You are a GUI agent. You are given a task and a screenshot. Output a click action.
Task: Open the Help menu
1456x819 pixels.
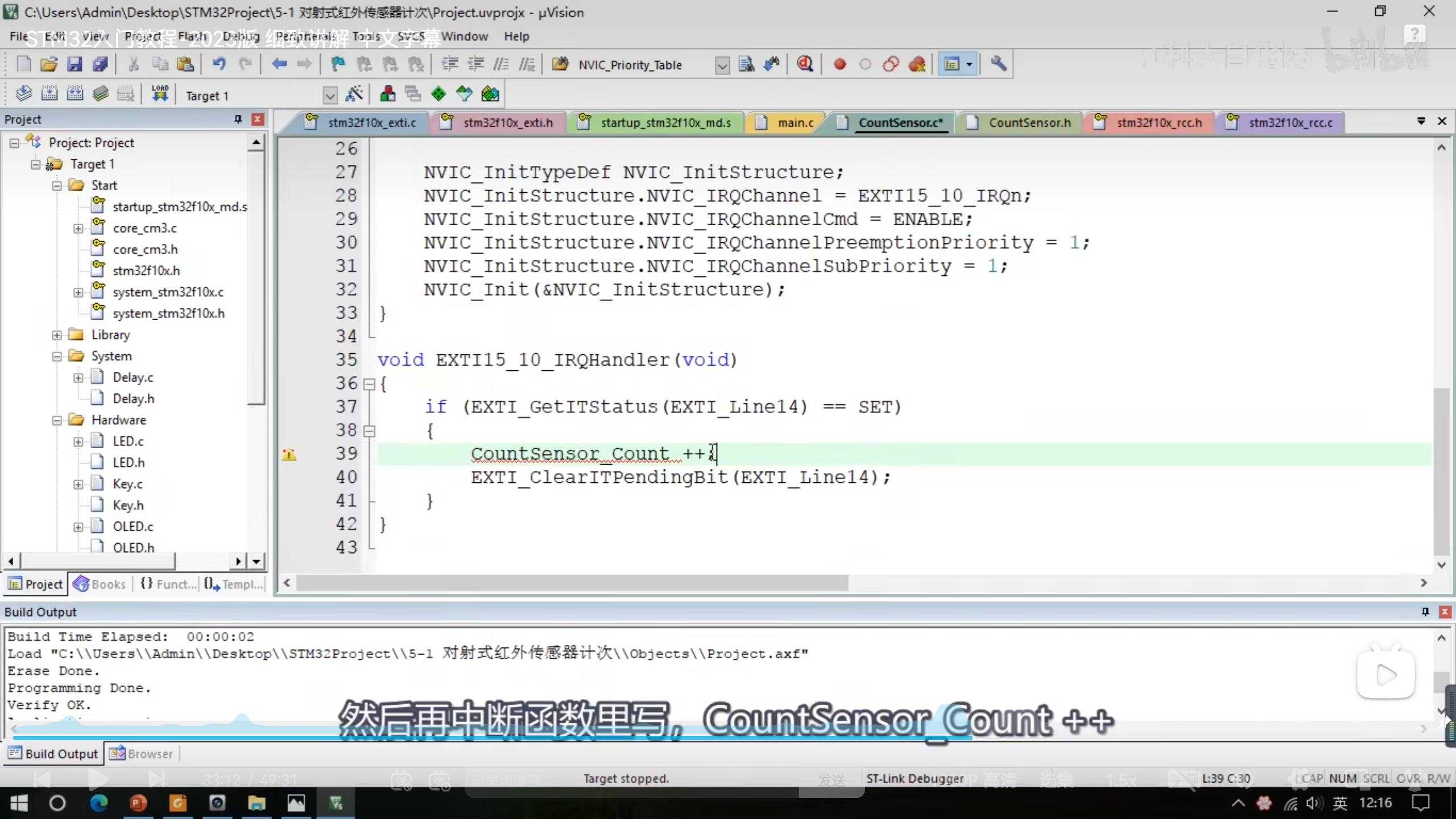coord(516,36)
